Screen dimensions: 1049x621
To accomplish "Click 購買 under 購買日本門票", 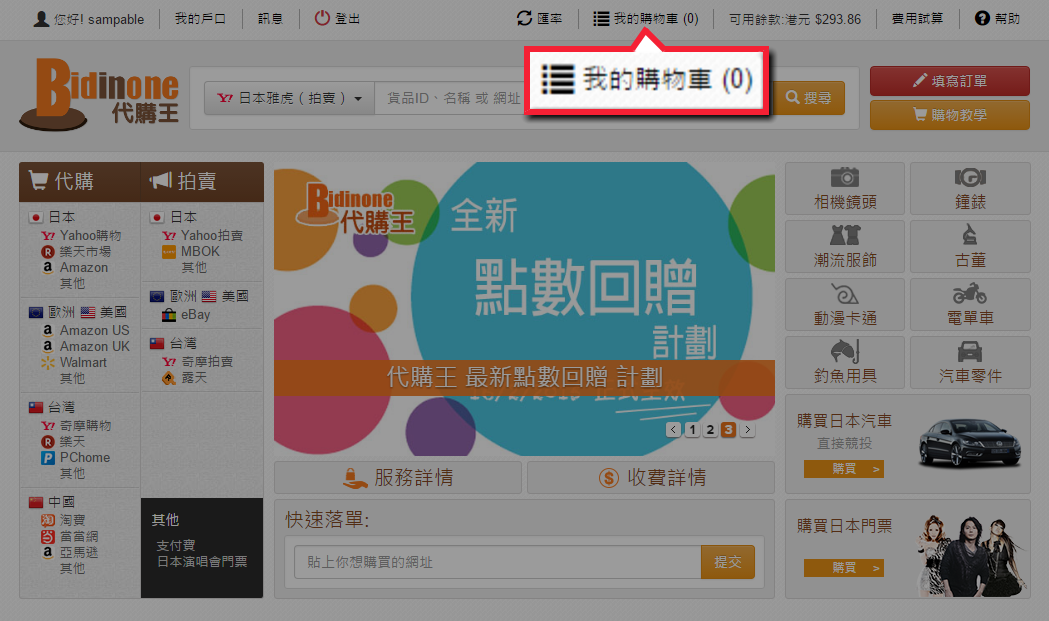I will click(844, 568).
